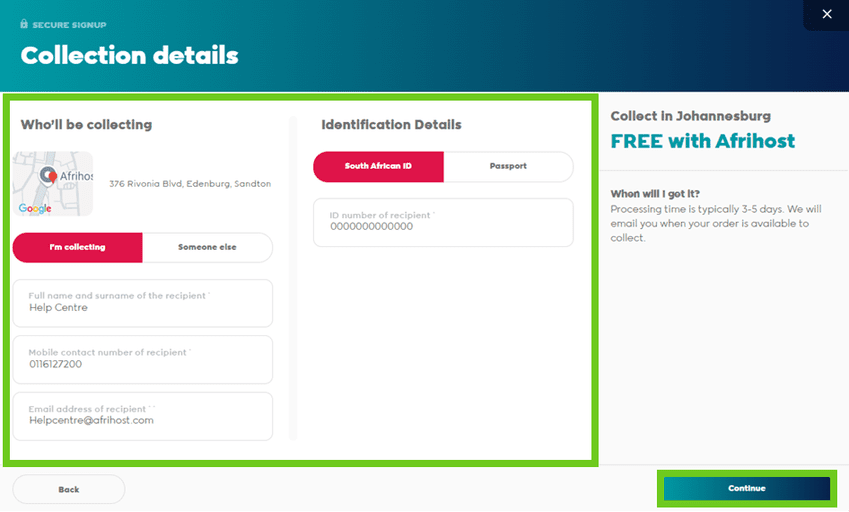Screen dimensions: 849x512
Task: Click the 376 Rivonia Blvd address text
Action: [190, 184]
